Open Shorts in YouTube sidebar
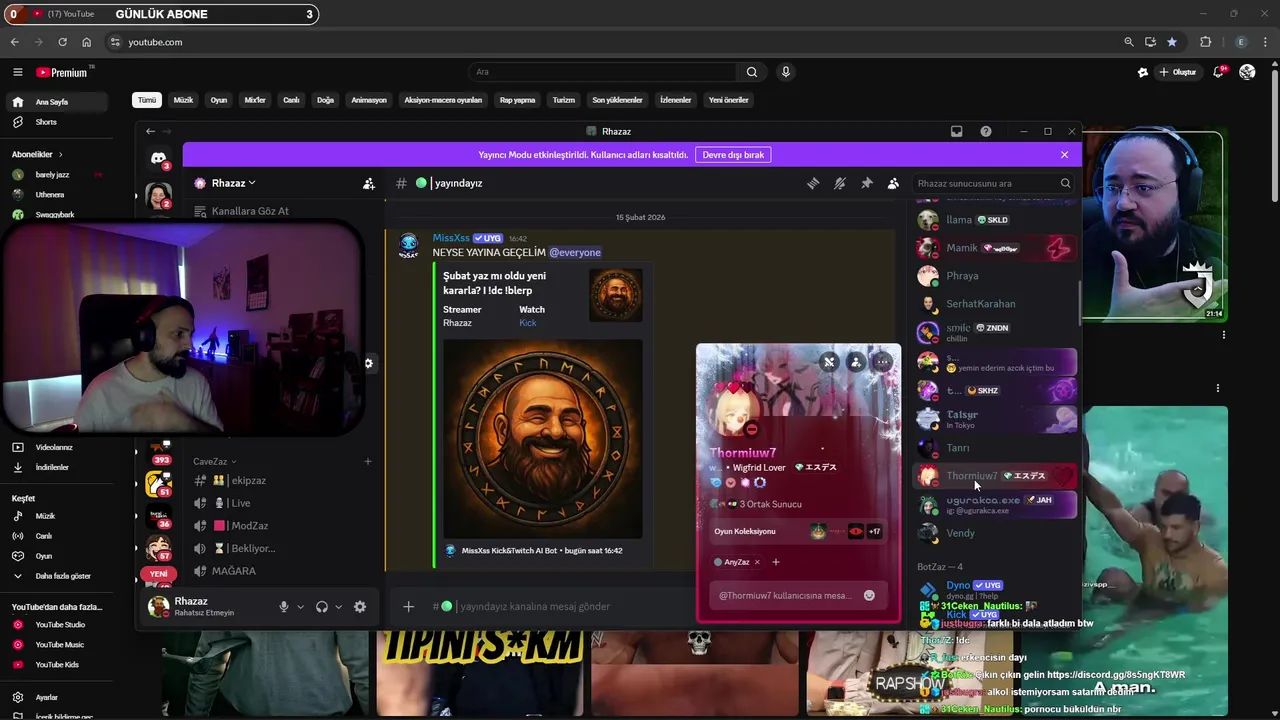Screen dimensions: 1280x720 46,122
